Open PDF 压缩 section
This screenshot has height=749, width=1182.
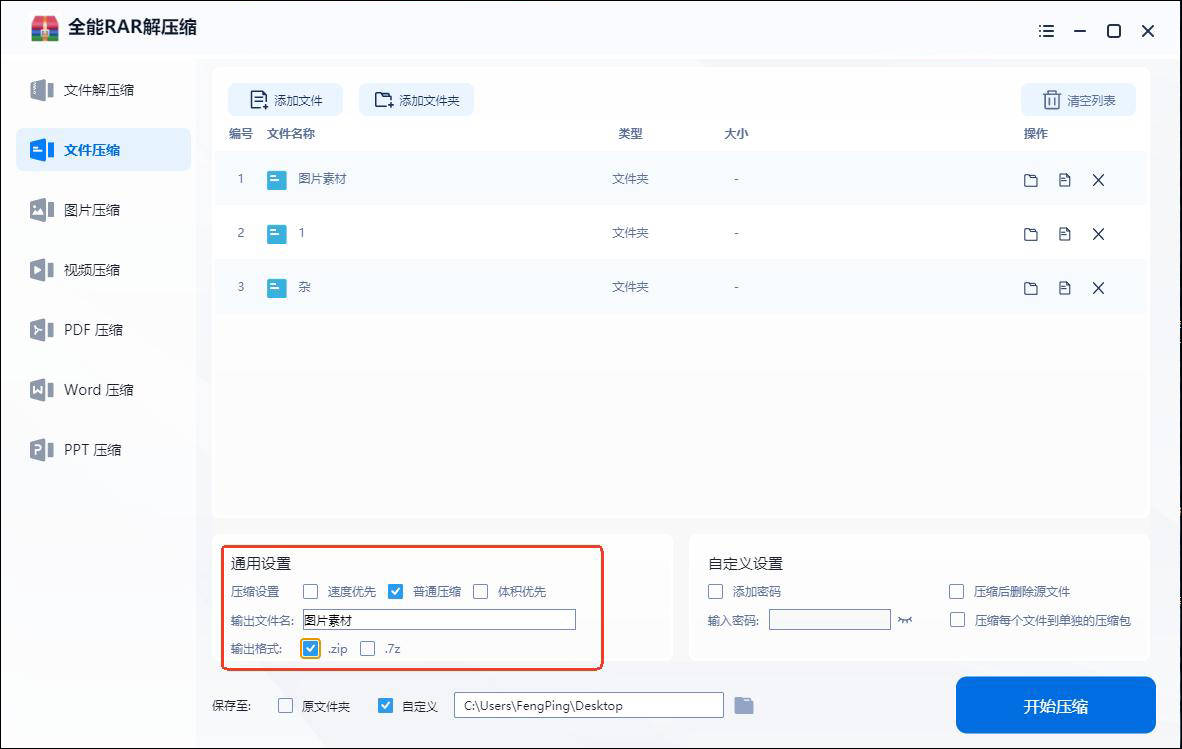(92, 330)
